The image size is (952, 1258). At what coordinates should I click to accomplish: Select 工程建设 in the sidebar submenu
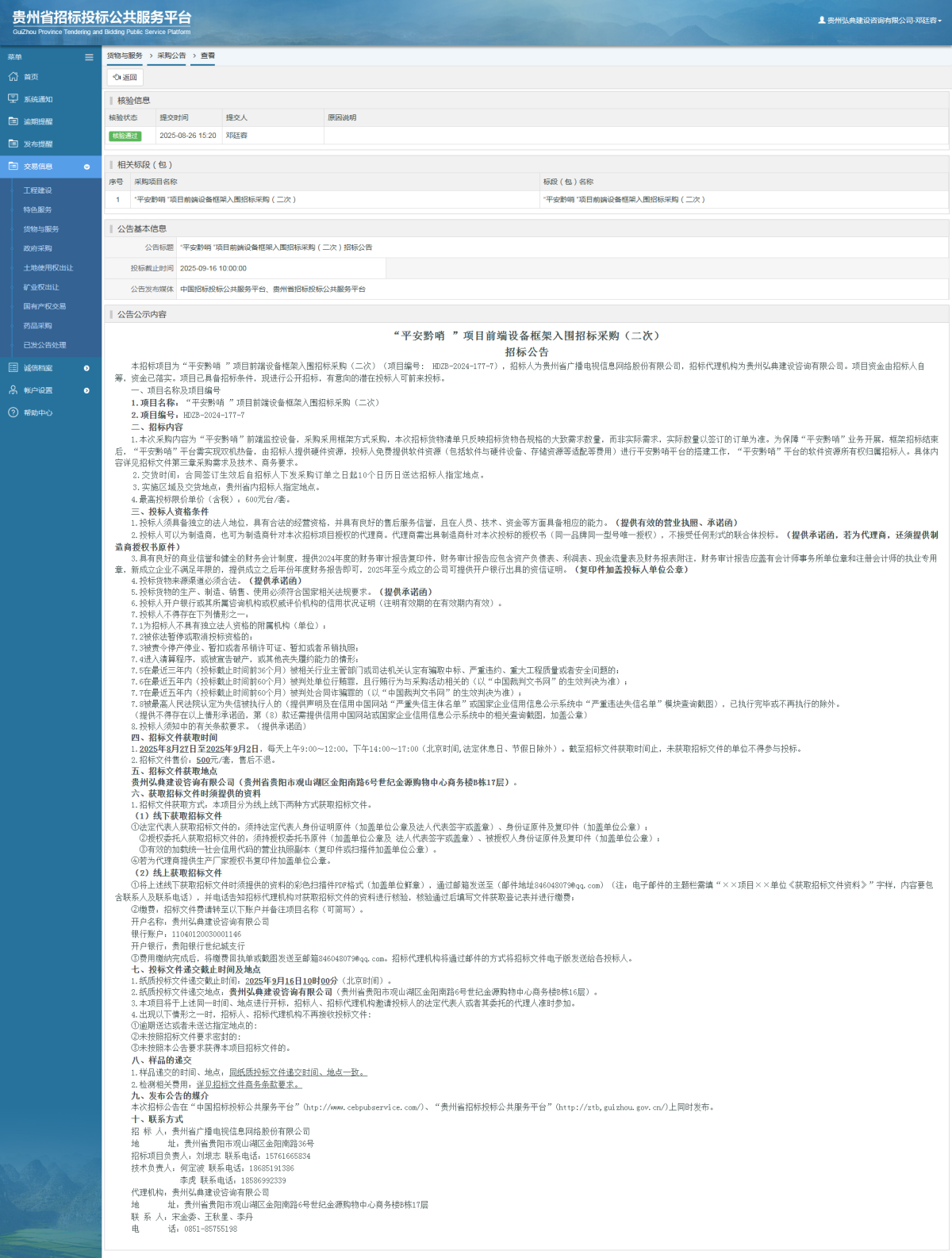pyautogui.click(x=37, y=190)
